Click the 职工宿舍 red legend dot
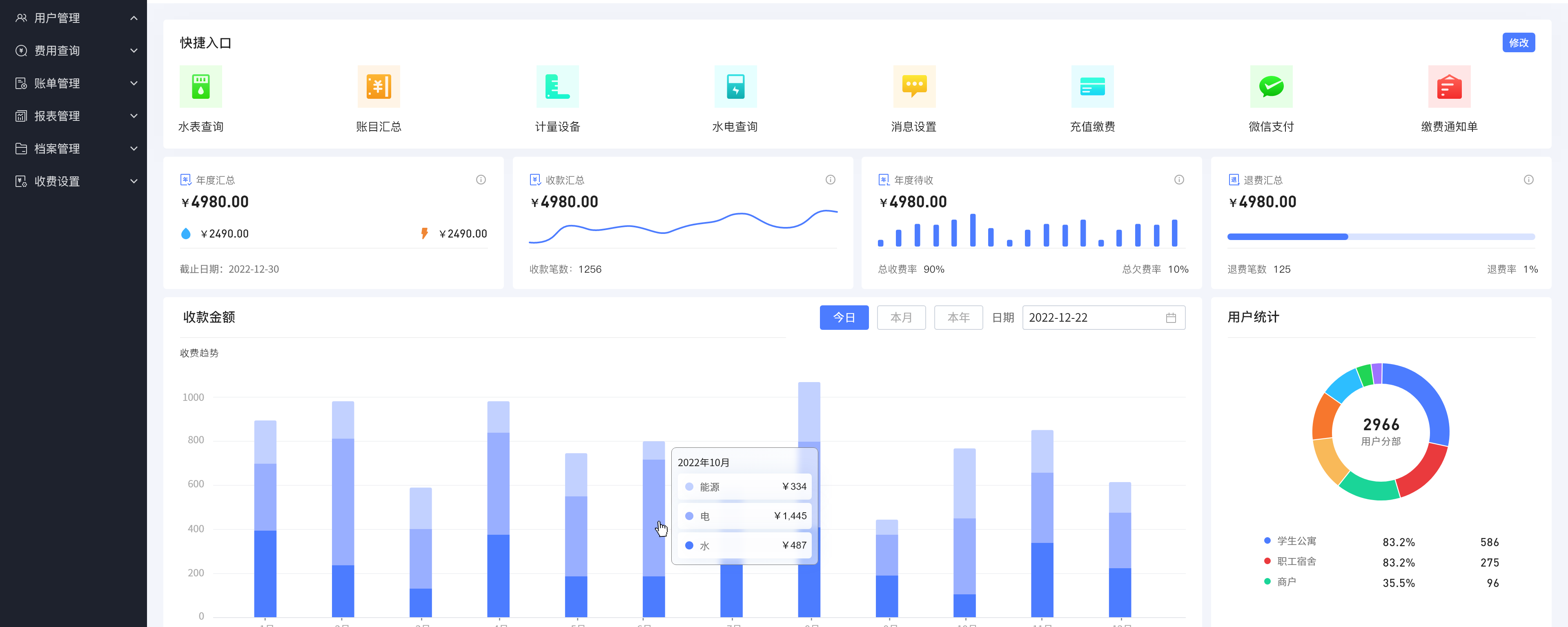 (x=1267, y=560)
